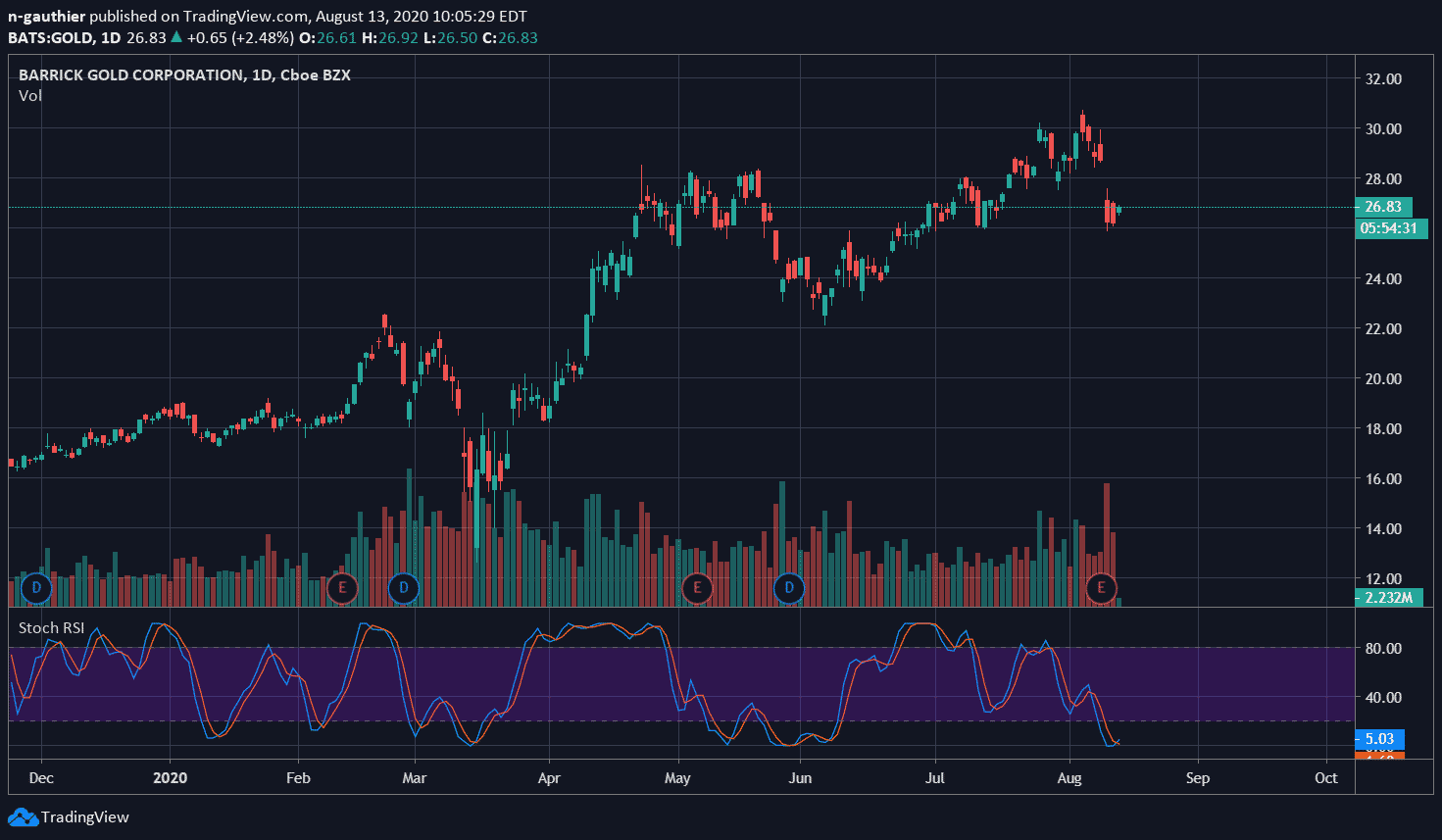Click the TradingView cloud logo icon
Screen dimensions: 1442x840
[x=23, y=816]
